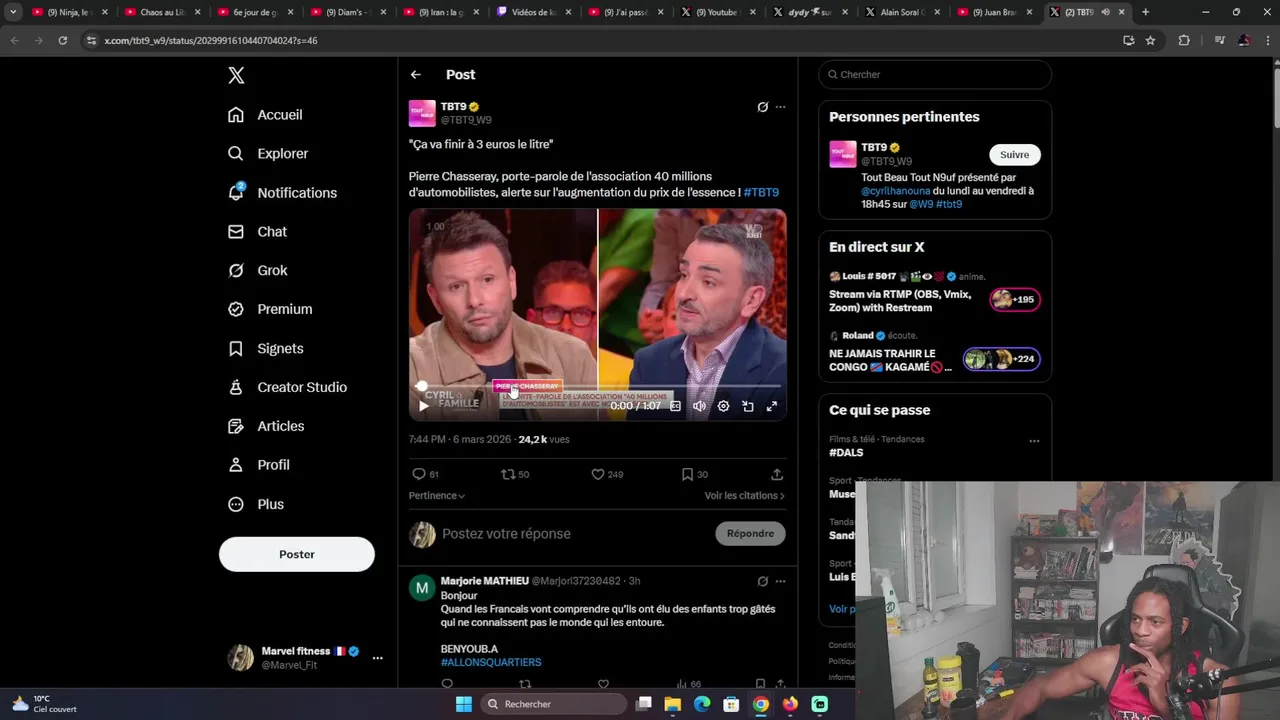Click Grok icon on Marjorie's reply
The image size is (1280, 720).
762,581
